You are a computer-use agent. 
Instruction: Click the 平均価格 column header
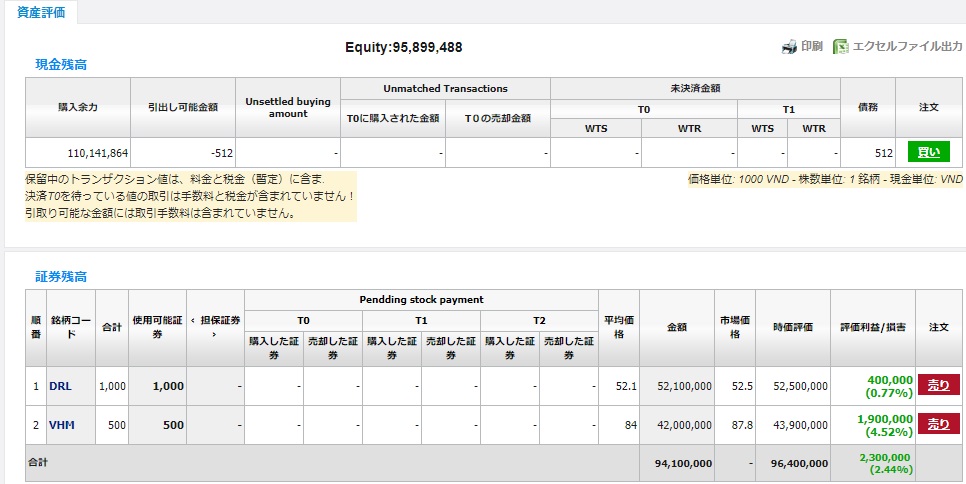point(618,327)
